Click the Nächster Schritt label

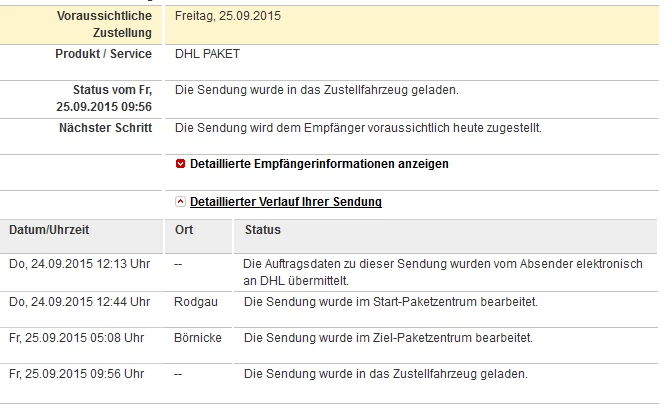106,128
